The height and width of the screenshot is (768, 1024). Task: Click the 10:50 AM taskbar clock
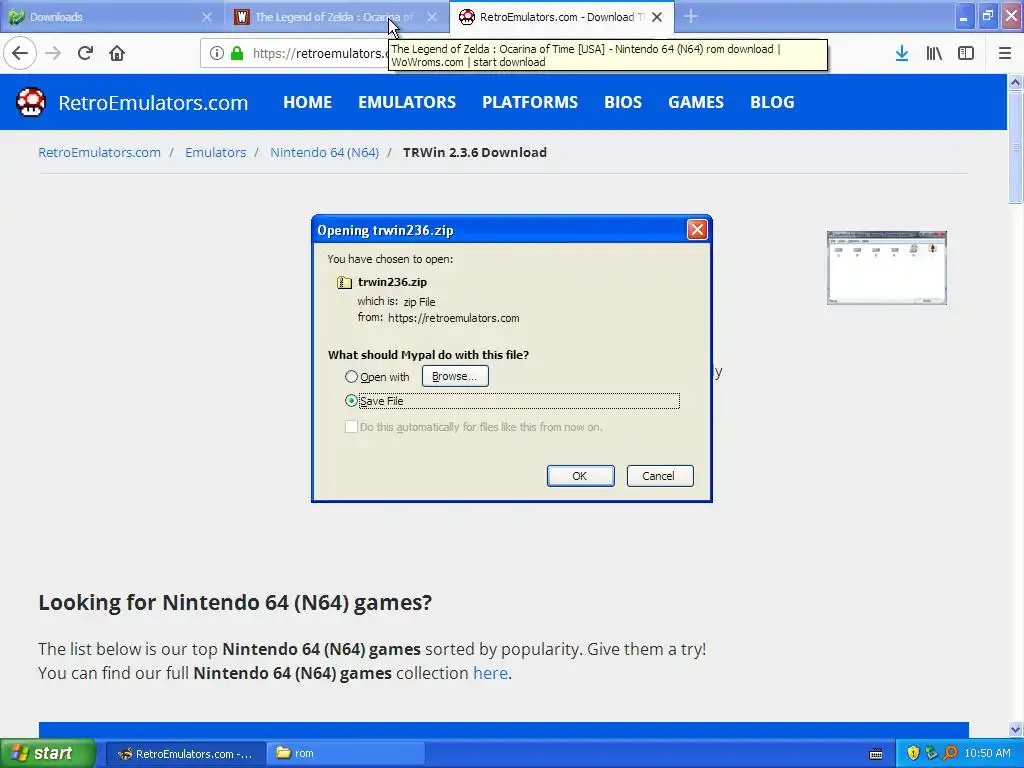point(987,754)
